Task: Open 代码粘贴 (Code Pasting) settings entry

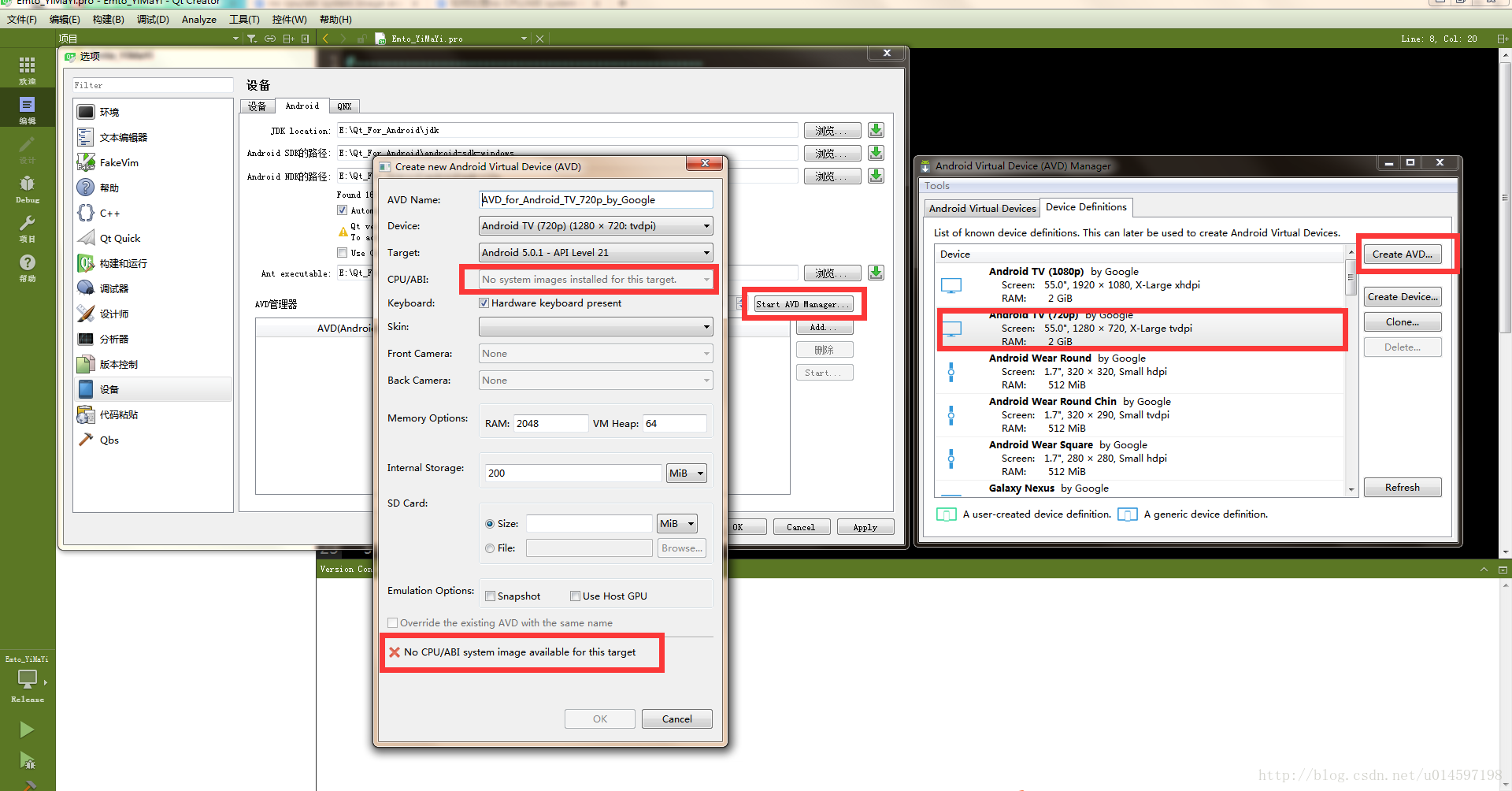Action: point(120,414)
